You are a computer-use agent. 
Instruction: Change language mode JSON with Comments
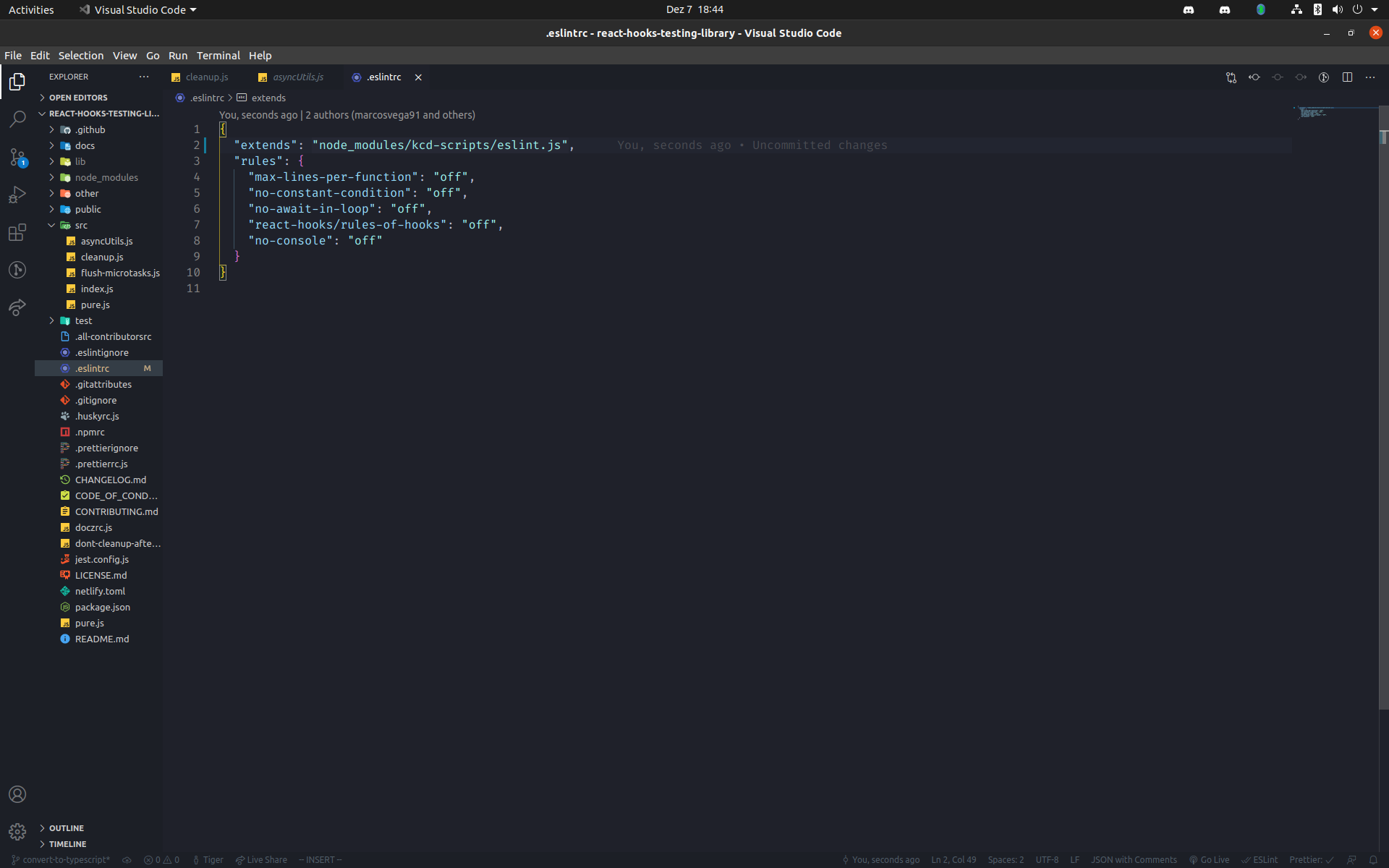[1134, 860]
